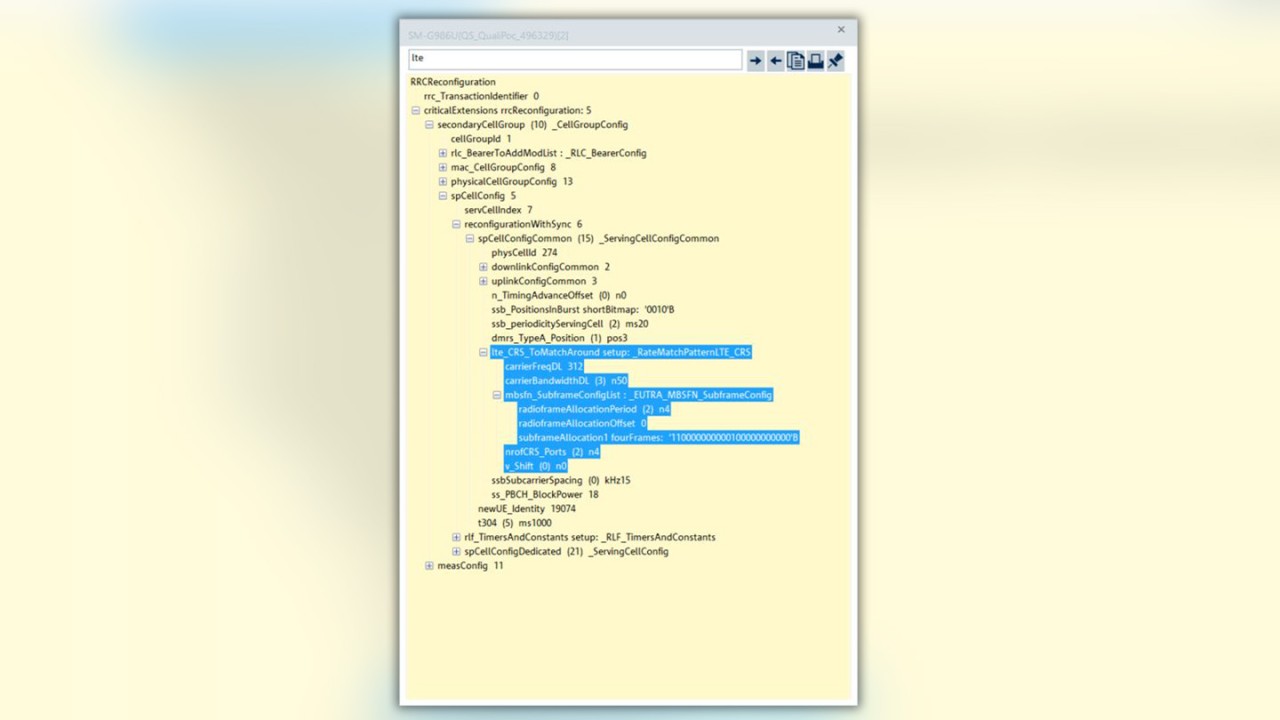Screen dimensions: 1280x720
Task: Expand the measConfig node
Action: 429,566
